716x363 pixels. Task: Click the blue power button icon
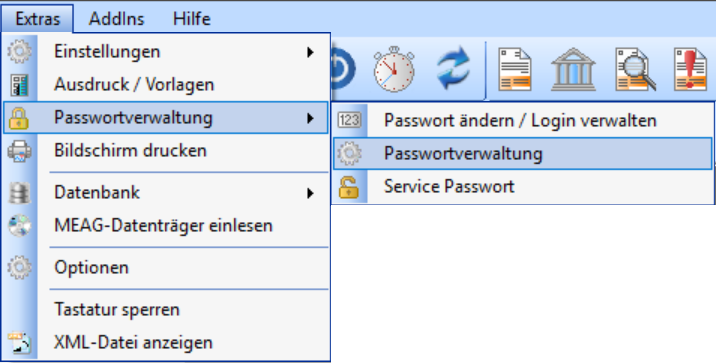(342, 69)
